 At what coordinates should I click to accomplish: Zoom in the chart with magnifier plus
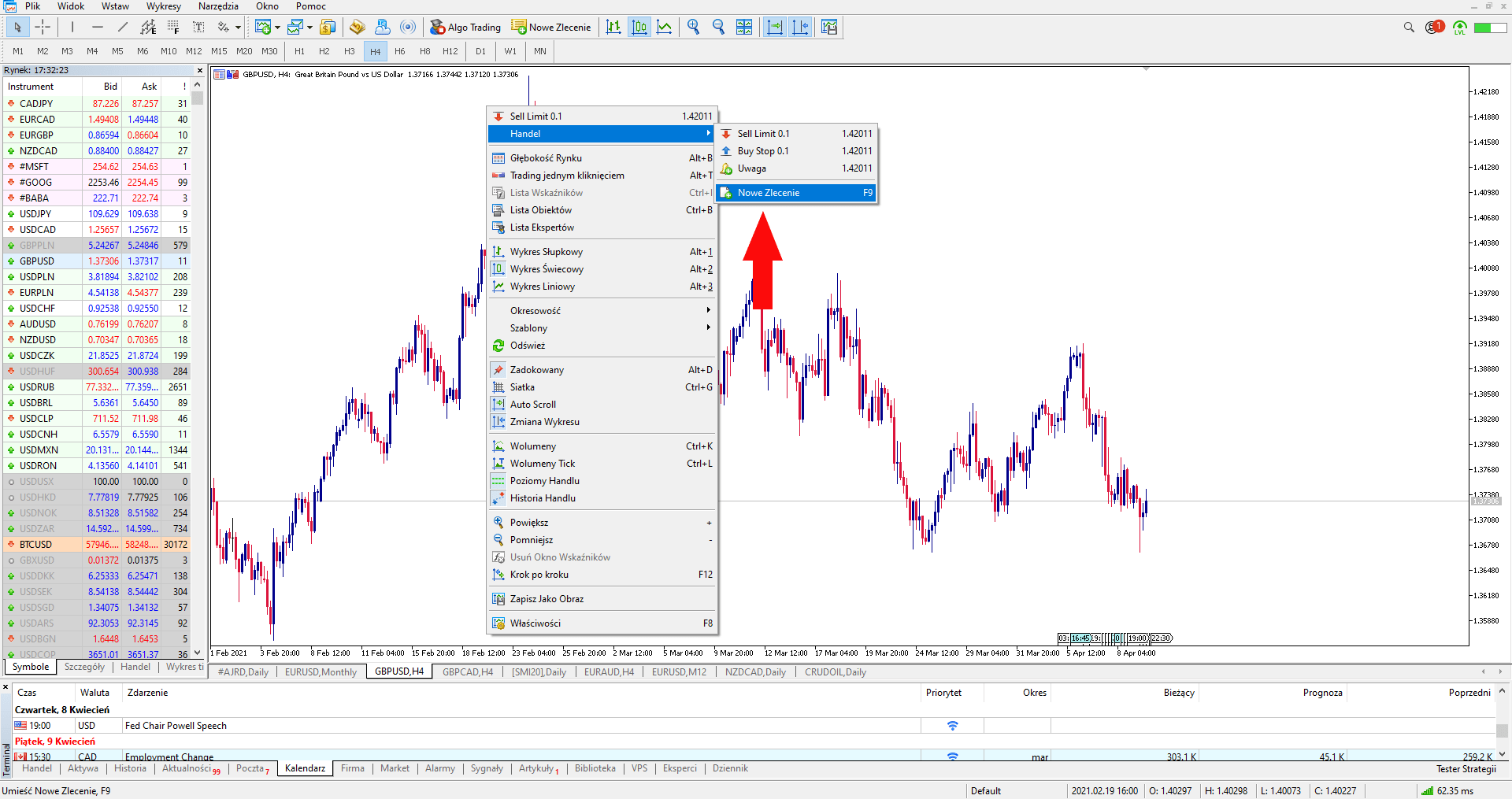pyautogui.click(x=694, y=27)
